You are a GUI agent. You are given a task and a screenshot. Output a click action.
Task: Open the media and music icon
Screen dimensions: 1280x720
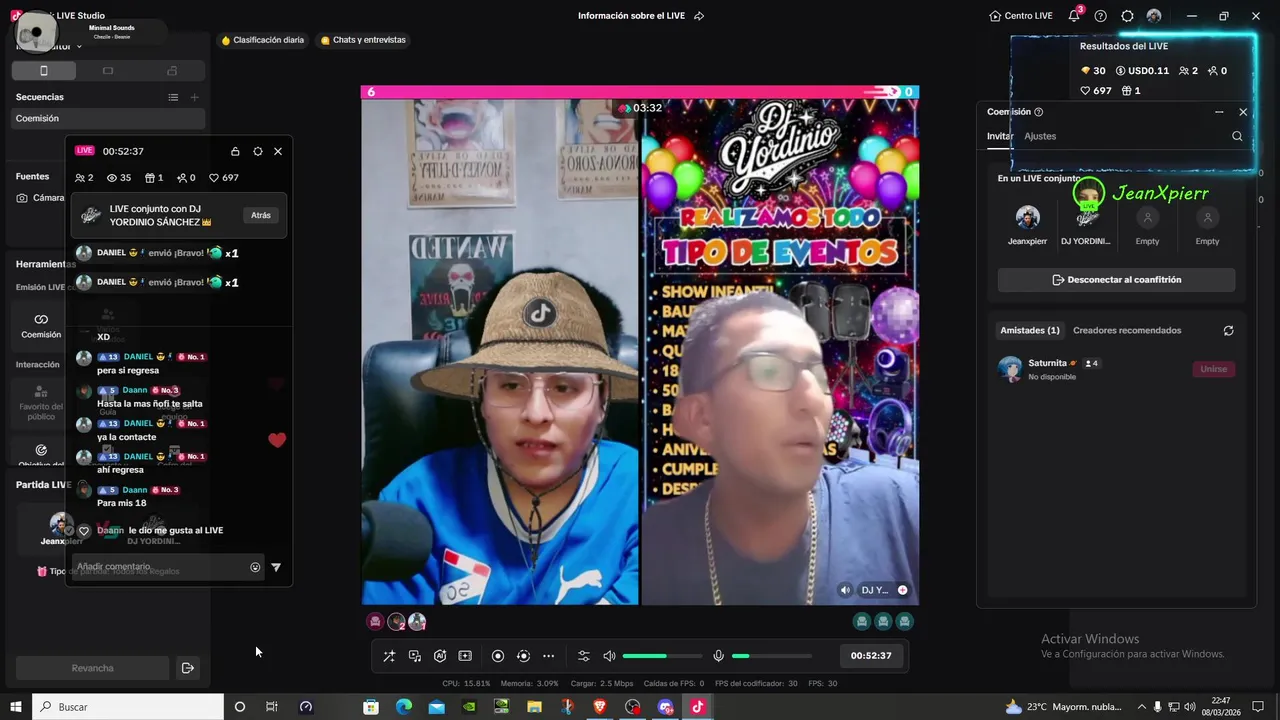pos(415,656)
